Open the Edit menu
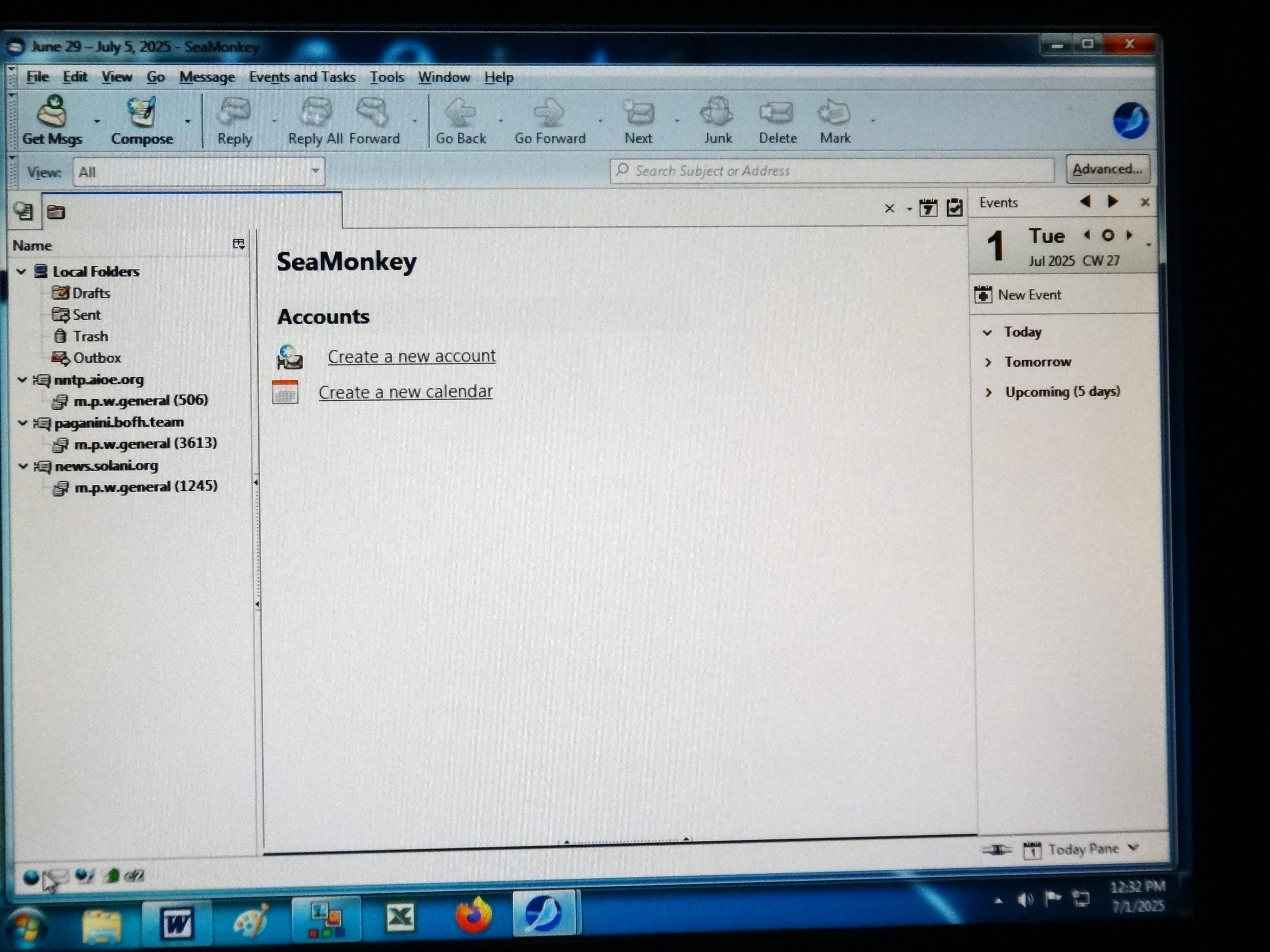Image resolution: width=1270 pixels, height=952 pixels. (74, 76)
